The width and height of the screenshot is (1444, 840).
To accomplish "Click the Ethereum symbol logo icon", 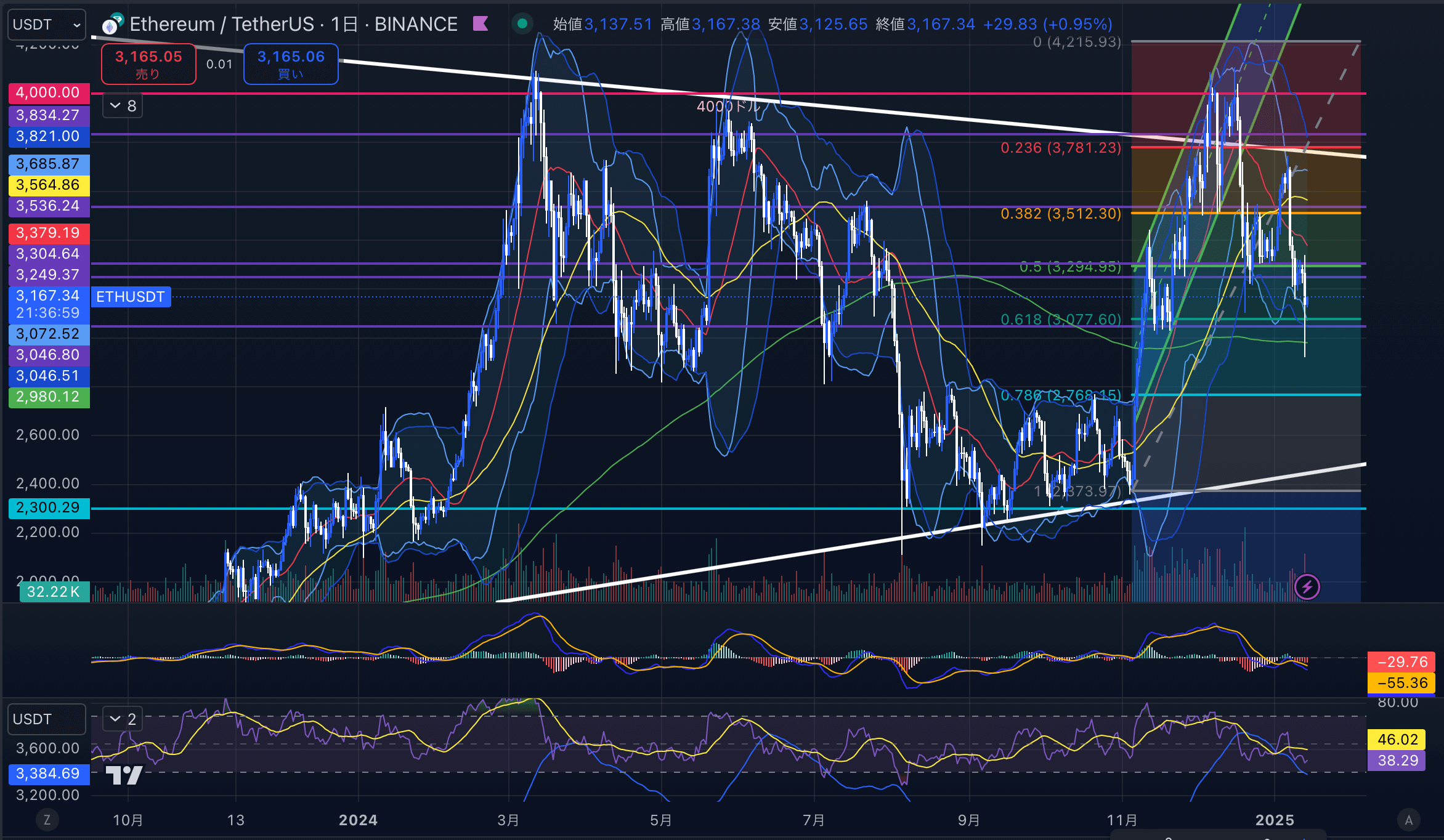I will (113, 25).
